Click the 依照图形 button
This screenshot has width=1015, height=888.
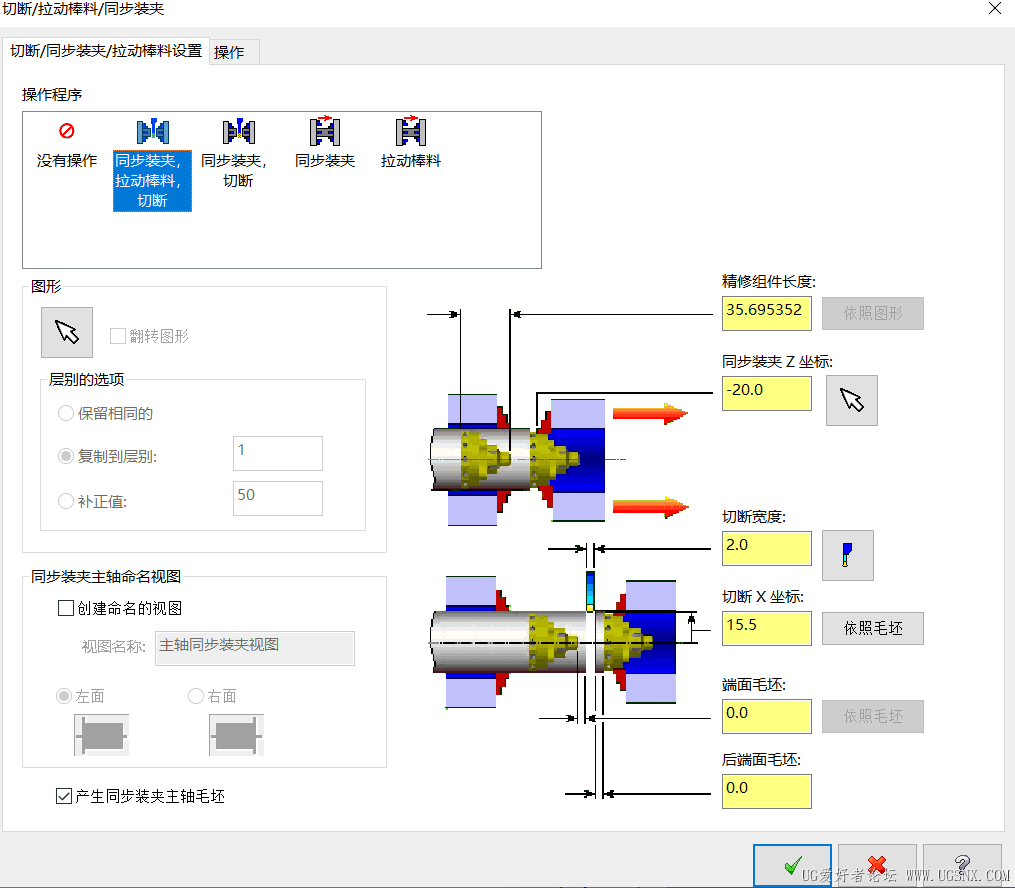(873, 313)
